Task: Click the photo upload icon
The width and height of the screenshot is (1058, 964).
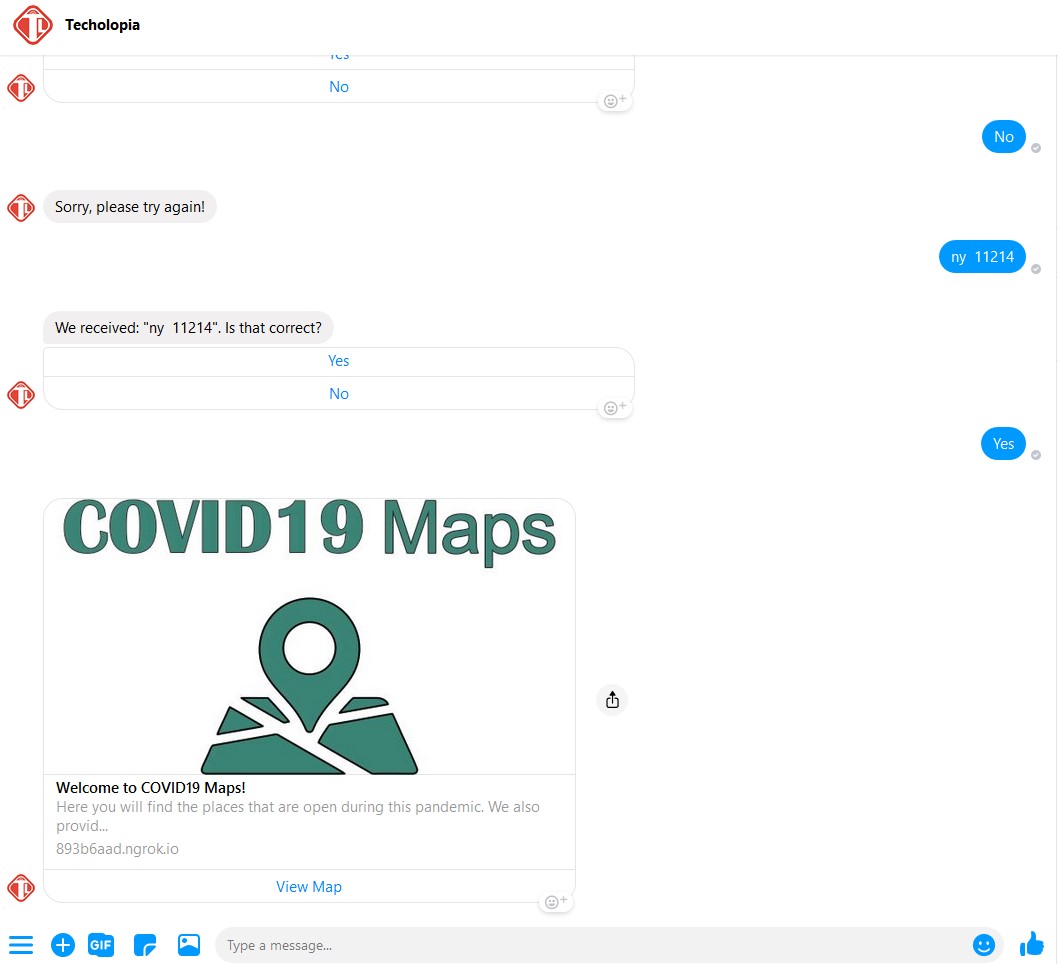Action: 189,945
